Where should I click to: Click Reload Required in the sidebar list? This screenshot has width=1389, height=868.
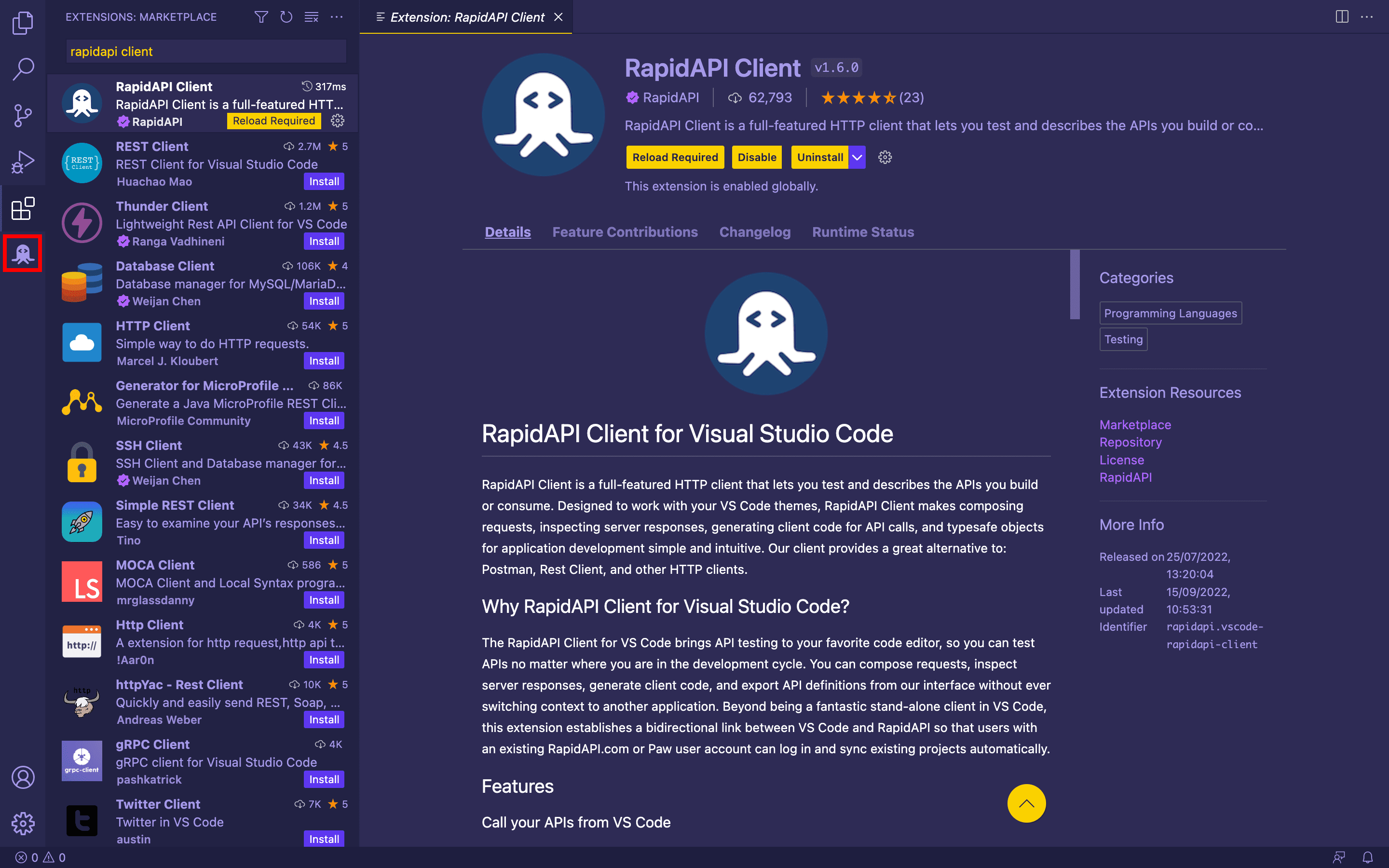pyautogui.click(x=274, y=121)
